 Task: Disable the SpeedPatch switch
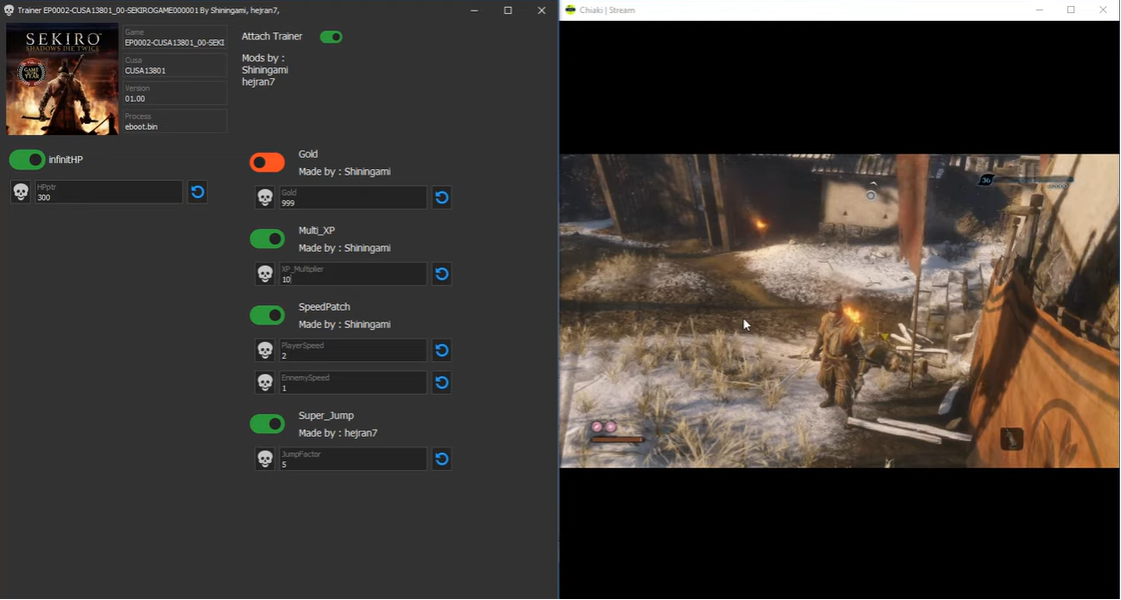267,315
